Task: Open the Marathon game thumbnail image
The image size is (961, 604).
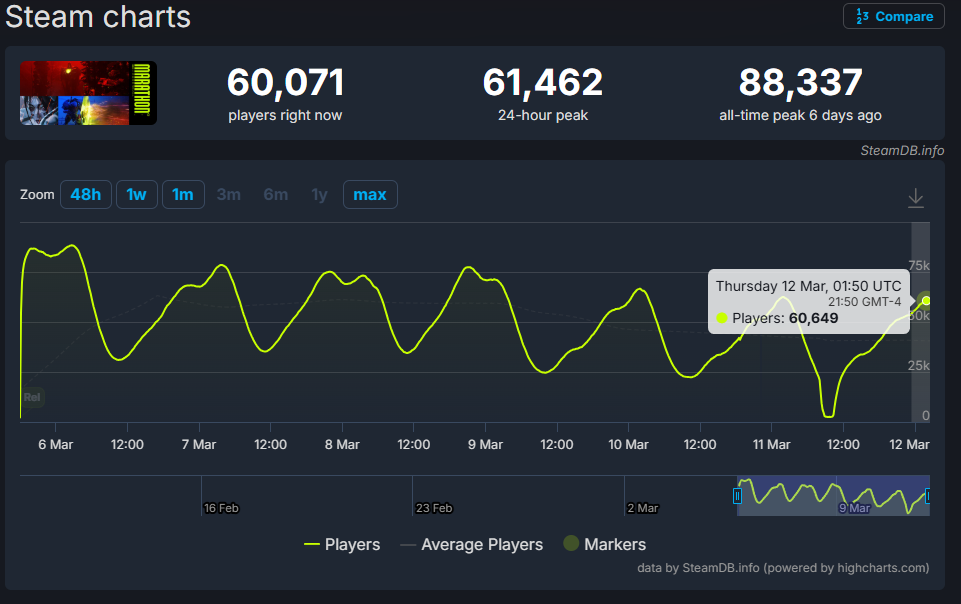Action: [x=88, y=93]
